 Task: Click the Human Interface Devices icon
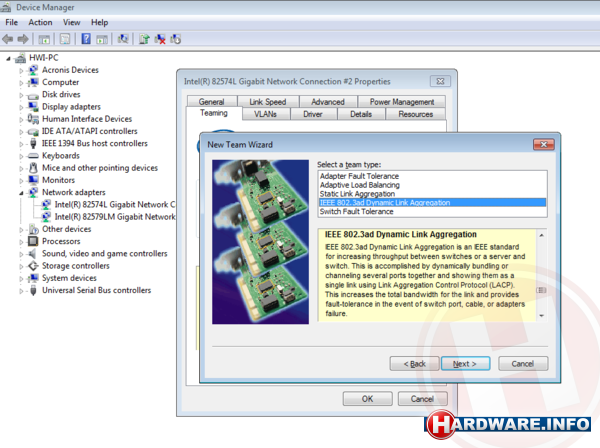point(33,119)
